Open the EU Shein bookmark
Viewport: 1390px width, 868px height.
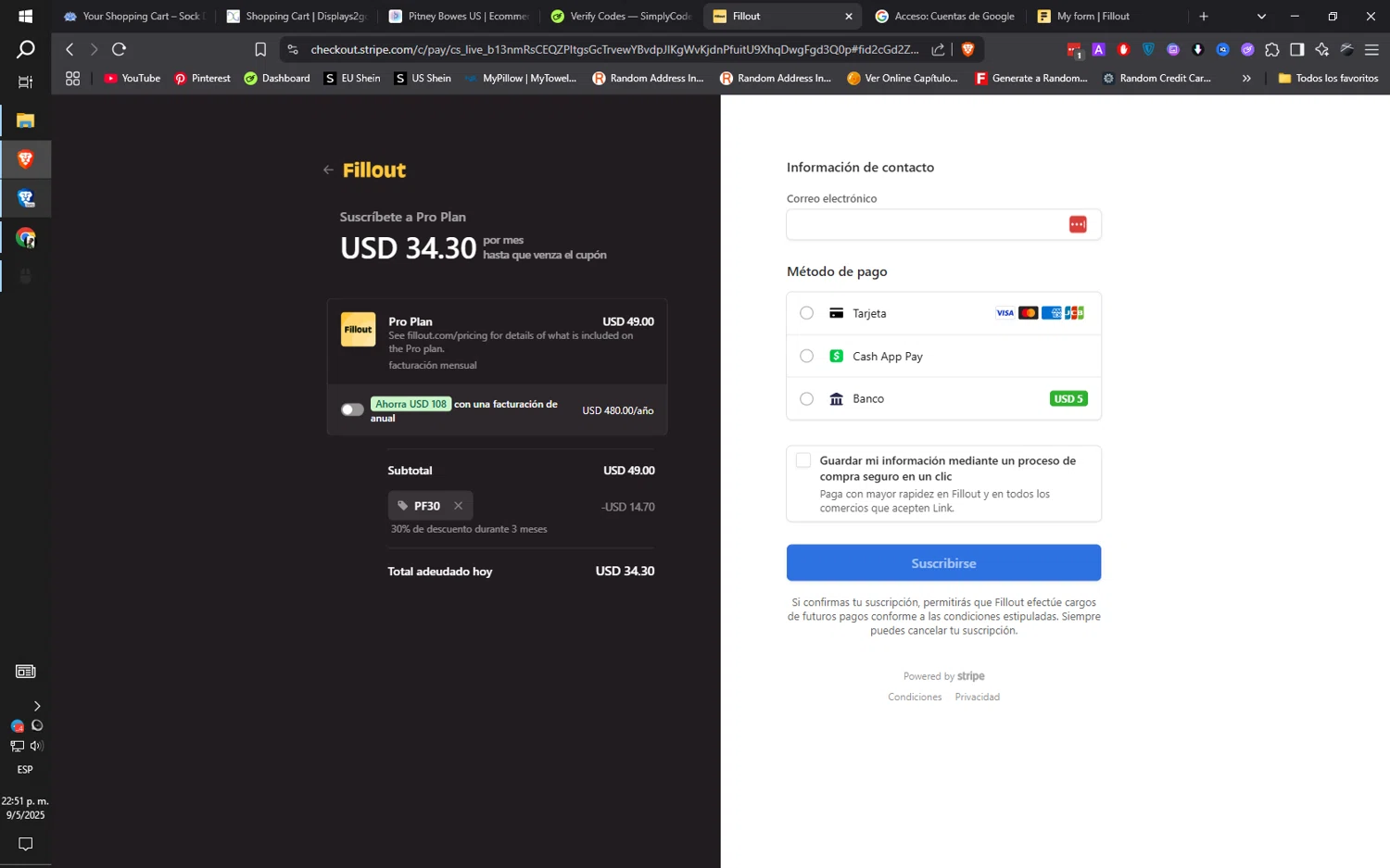(x=352, y=78)
